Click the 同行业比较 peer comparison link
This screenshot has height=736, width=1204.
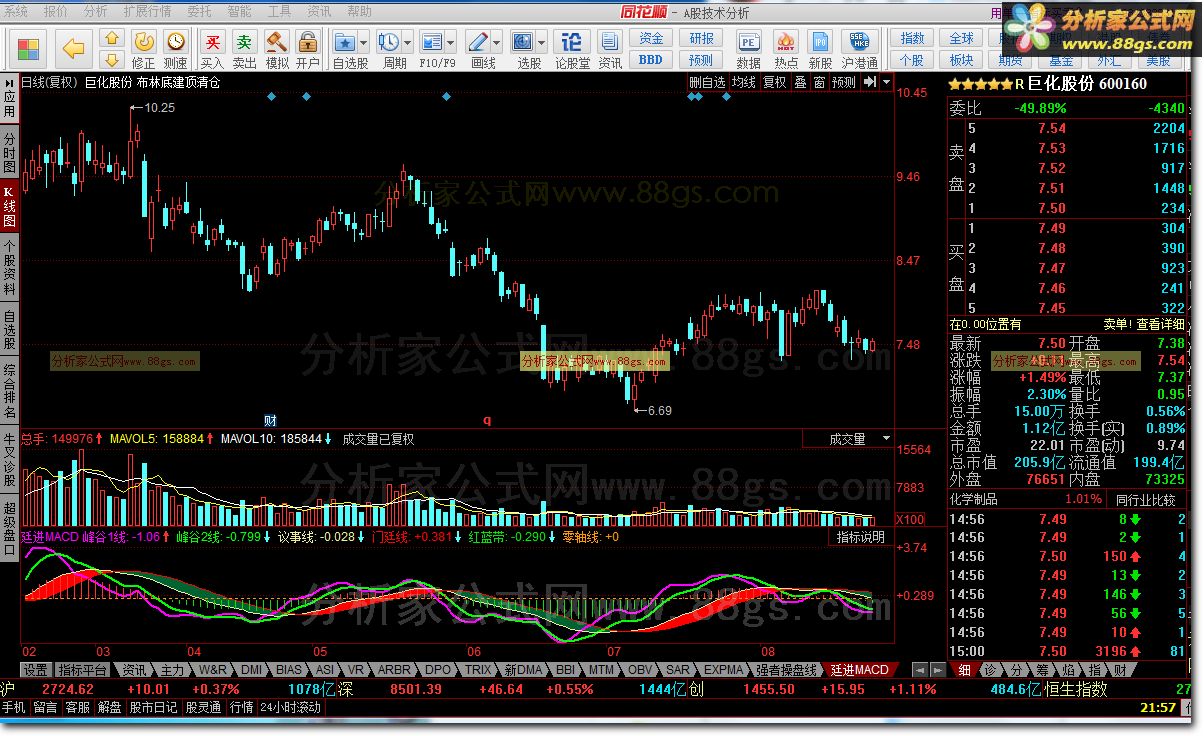[x=1146, y=499]
